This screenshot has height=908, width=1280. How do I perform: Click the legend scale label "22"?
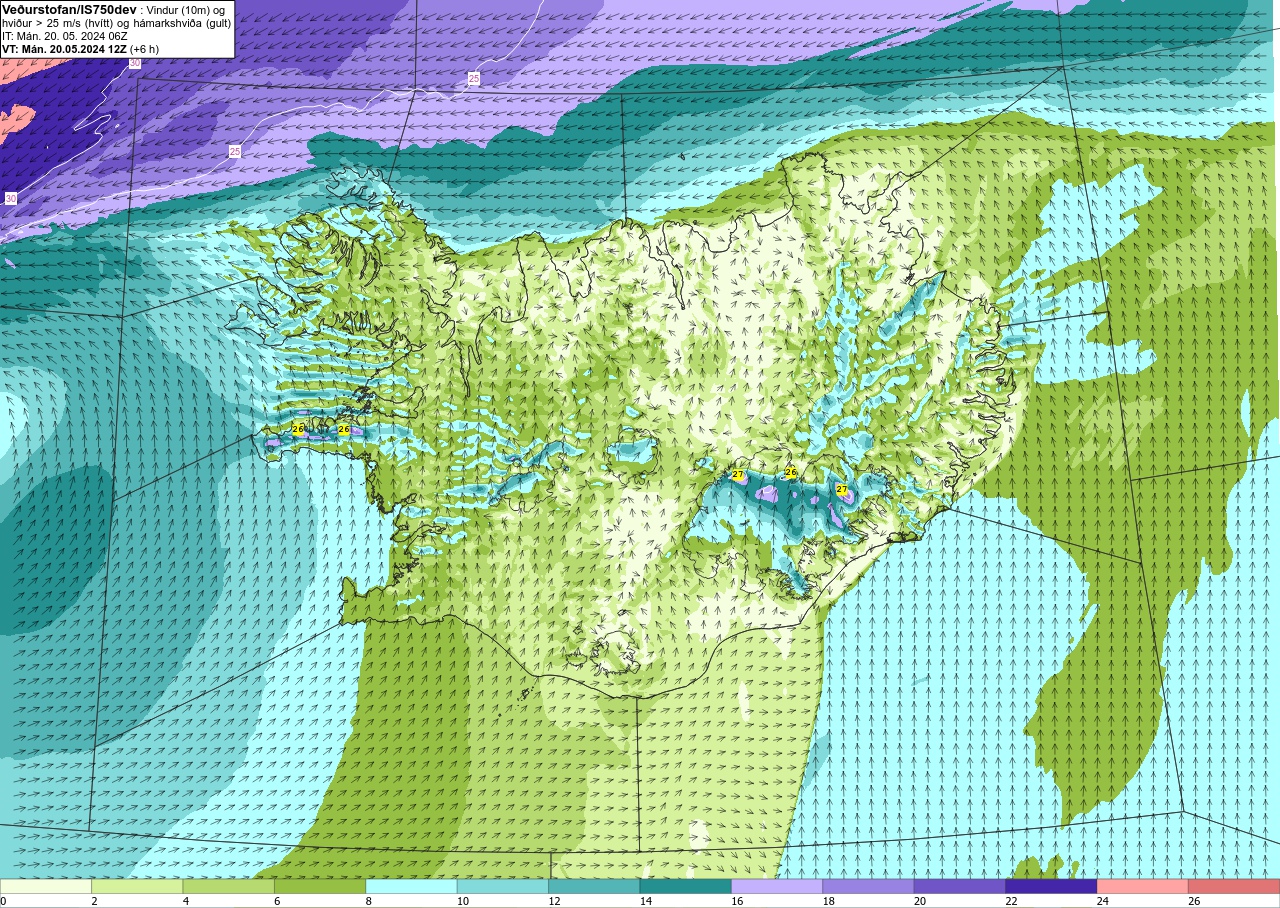coord(1012,901)
